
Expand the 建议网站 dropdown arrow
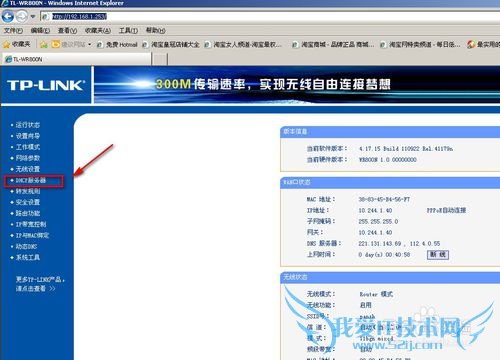tap(90, 44)
